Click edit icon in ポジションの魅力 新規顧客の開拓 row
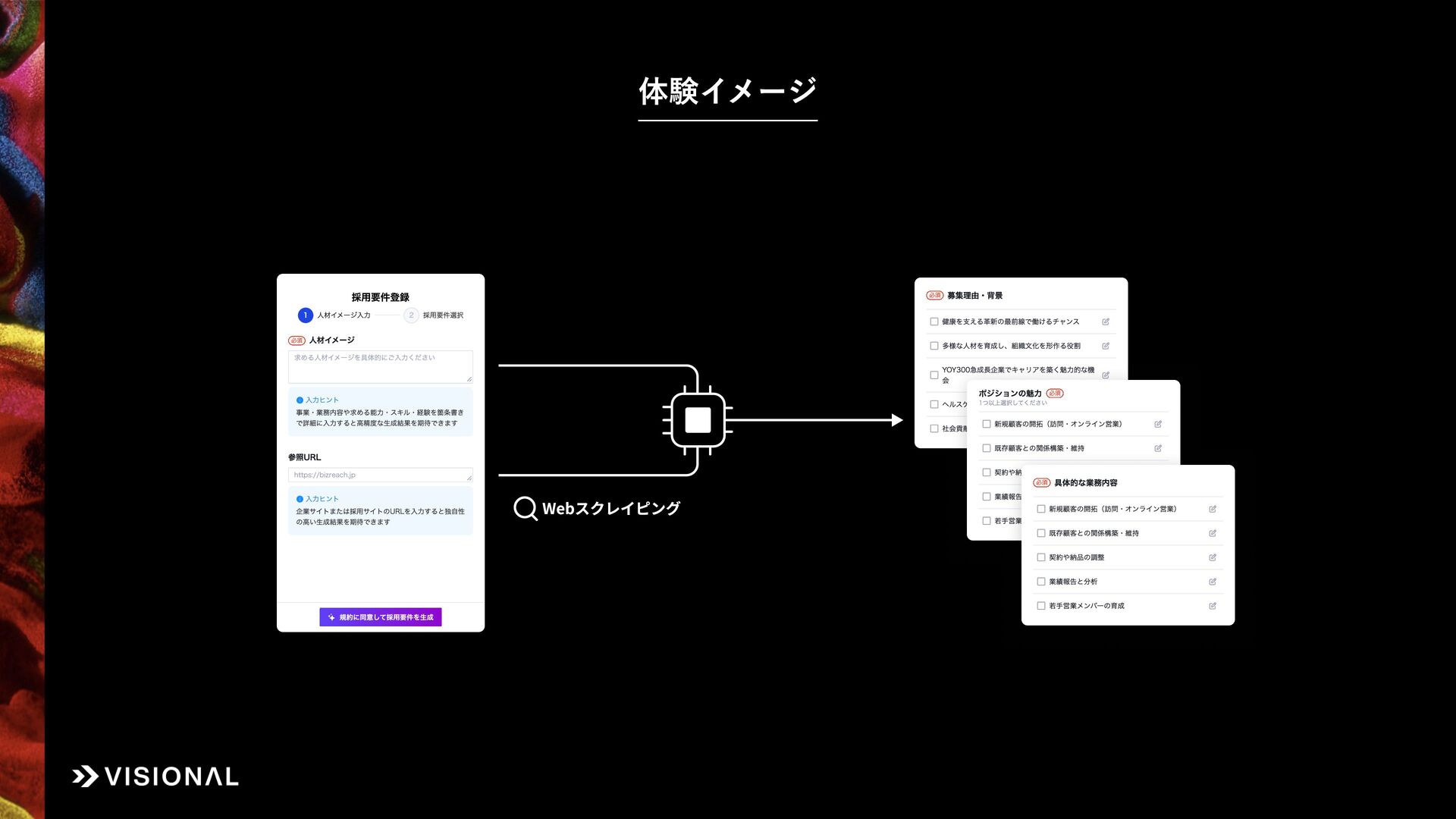Image resolution: width=1456 pixels, height=819 pixels. coord(1158,424)
